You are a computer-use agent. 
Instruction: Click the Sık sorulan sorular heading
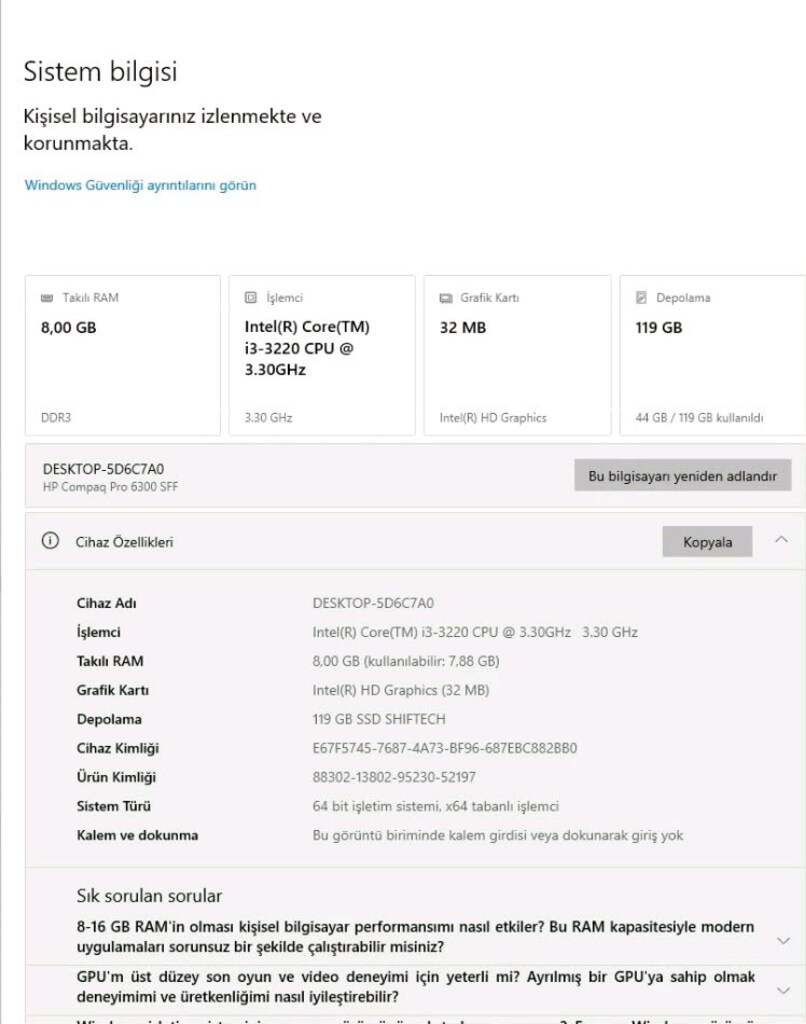149,895
